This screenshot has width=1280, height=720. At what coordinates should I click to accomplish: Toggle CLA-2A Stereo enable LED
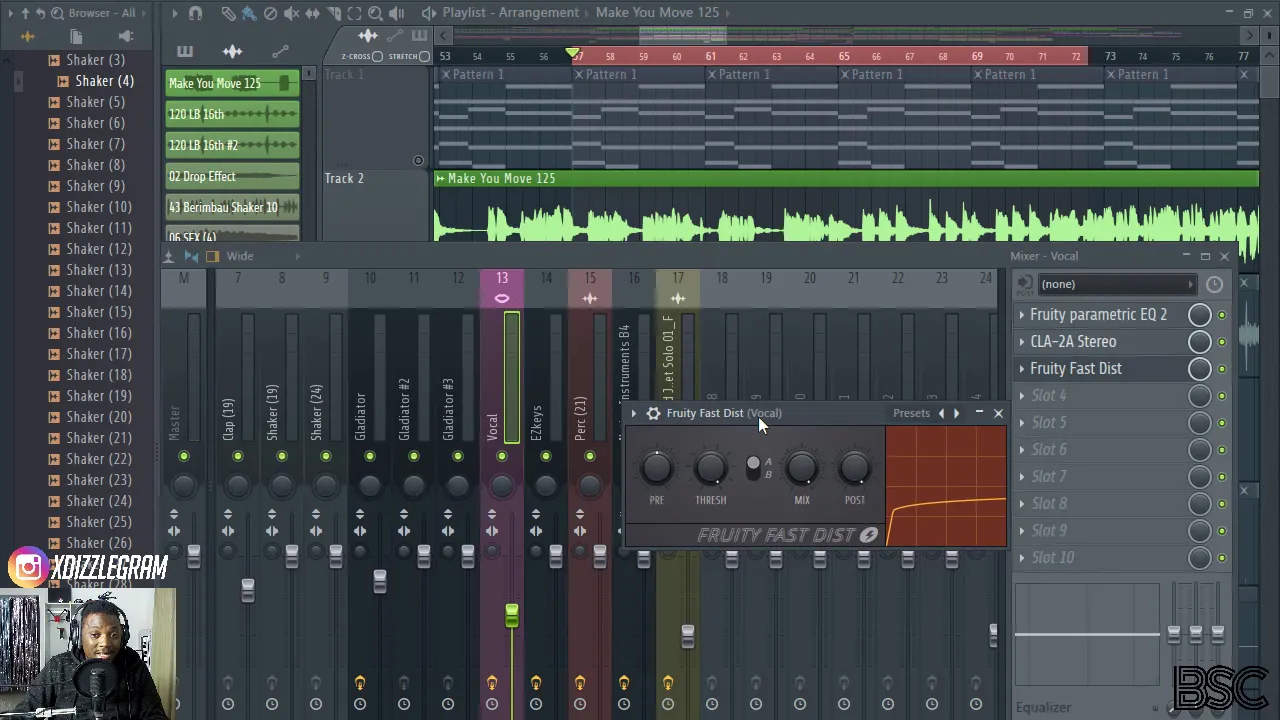click(1222, 342)
